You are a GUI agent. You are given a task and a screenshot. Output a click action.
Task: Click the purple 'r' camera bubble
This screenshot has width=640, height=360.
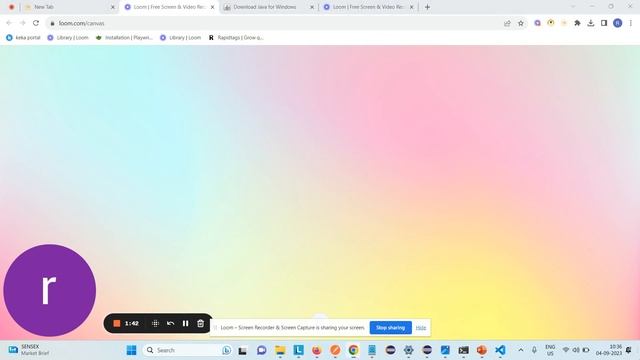pyautogui.click(x=50, y=290)
